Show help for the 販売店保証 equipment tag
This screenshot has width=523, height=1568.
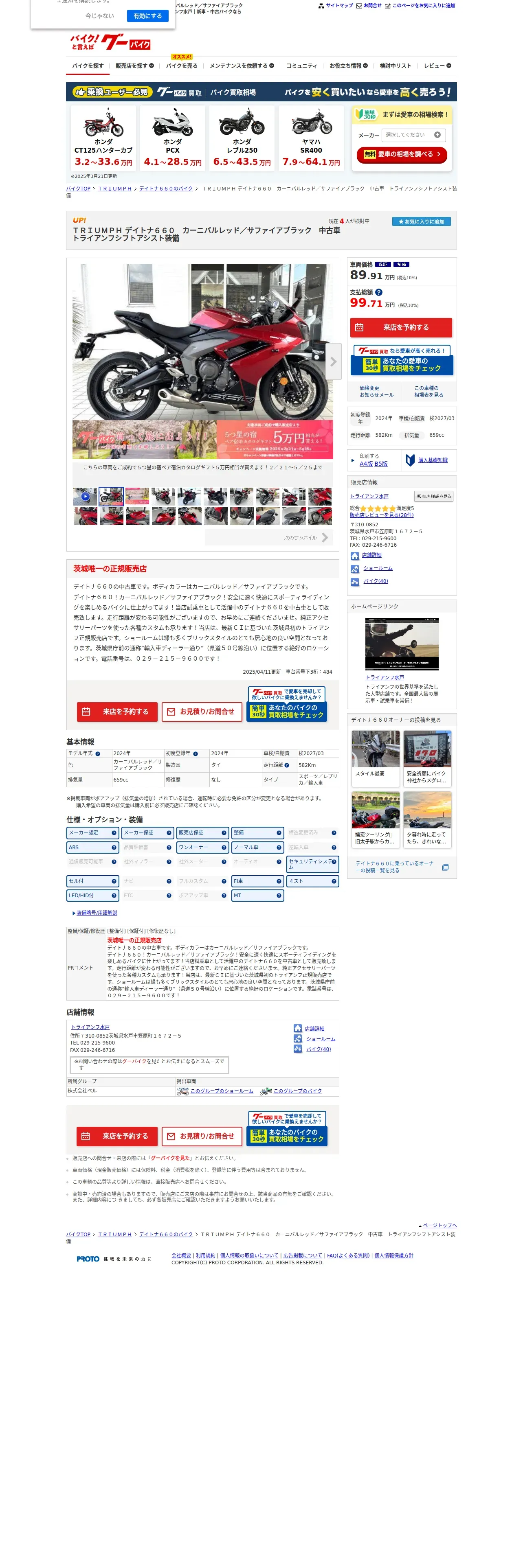pyautogui.click(x=224, y=833)
